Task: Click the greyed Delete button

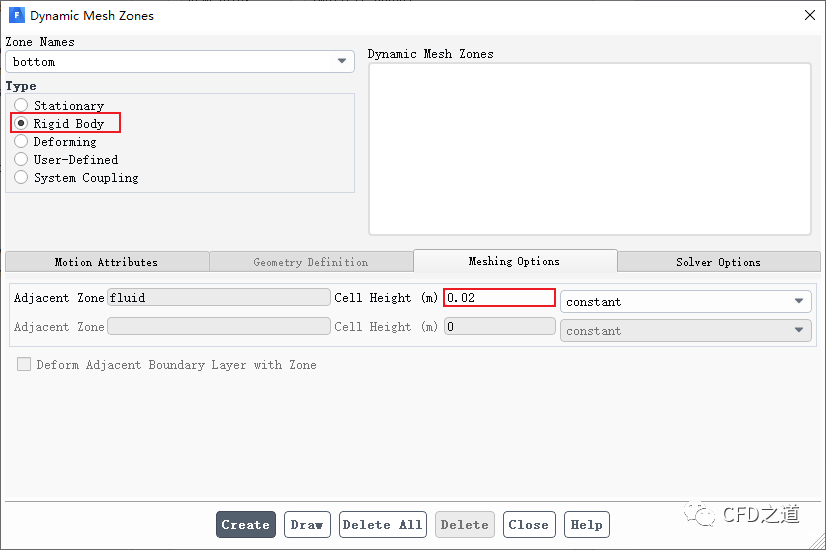Action: [x=465, y=524]
